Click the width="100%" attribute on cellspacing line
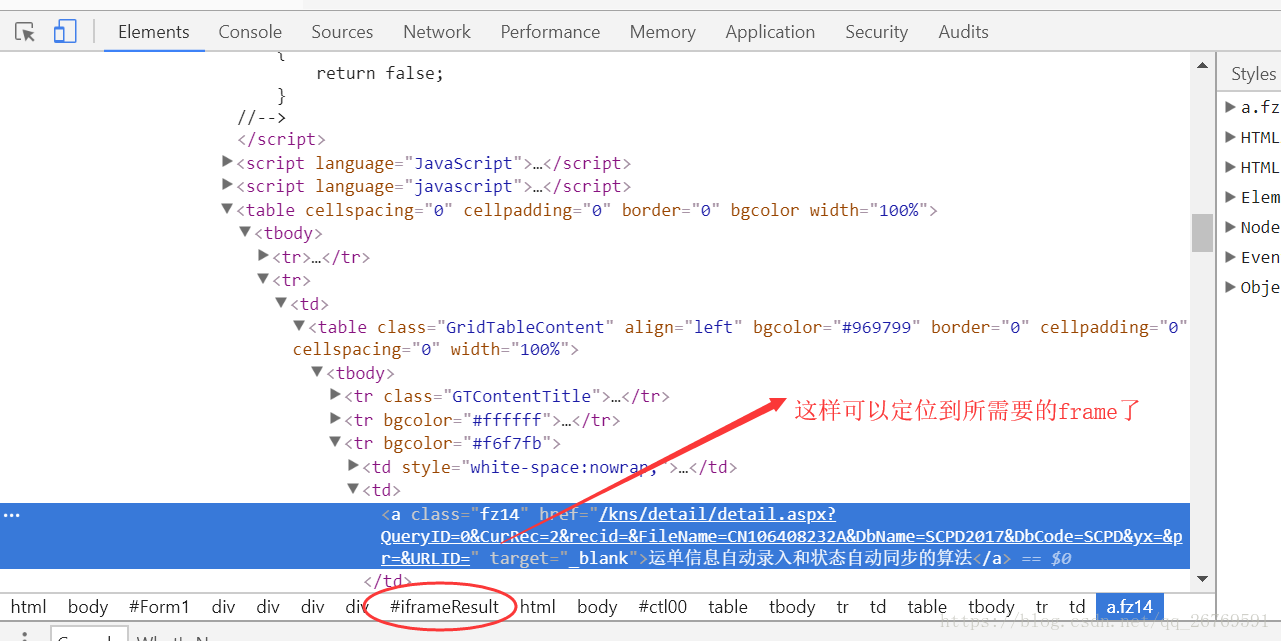This screenshot has height=641, width=1281. 510,349
